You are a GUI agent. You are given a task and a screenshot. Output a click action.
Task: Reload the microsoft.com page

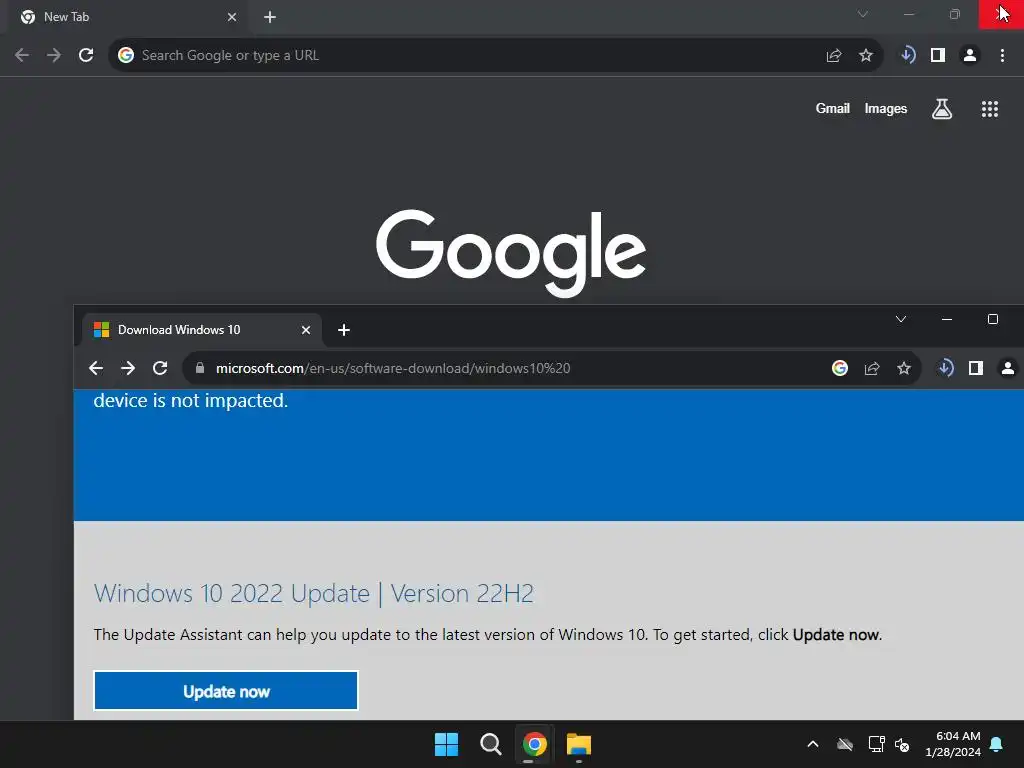click(160, 368)
